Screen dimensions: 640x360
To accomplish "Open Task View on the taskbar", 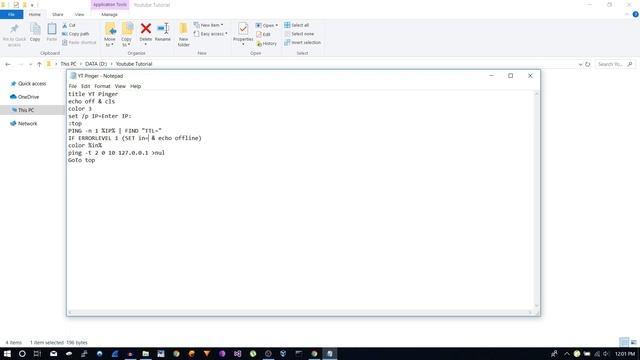I will (x=37, y=354).
